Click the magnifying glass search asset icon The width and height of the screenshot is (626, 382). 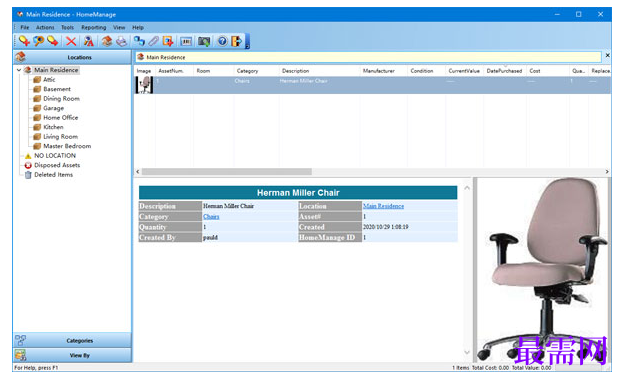click(x=38, y=41)
